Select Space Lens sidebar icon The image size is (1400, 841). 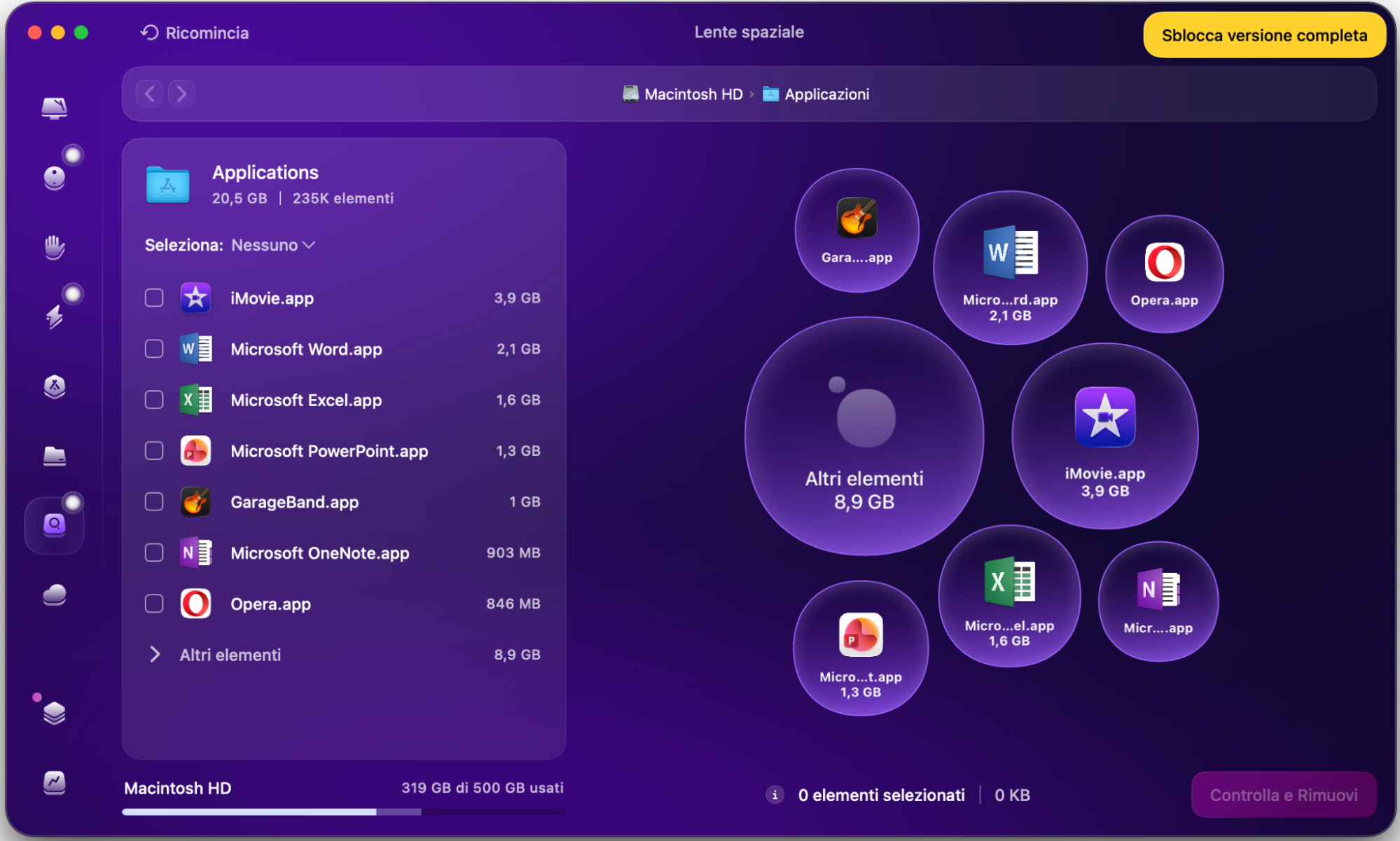[x=55, y=525]
